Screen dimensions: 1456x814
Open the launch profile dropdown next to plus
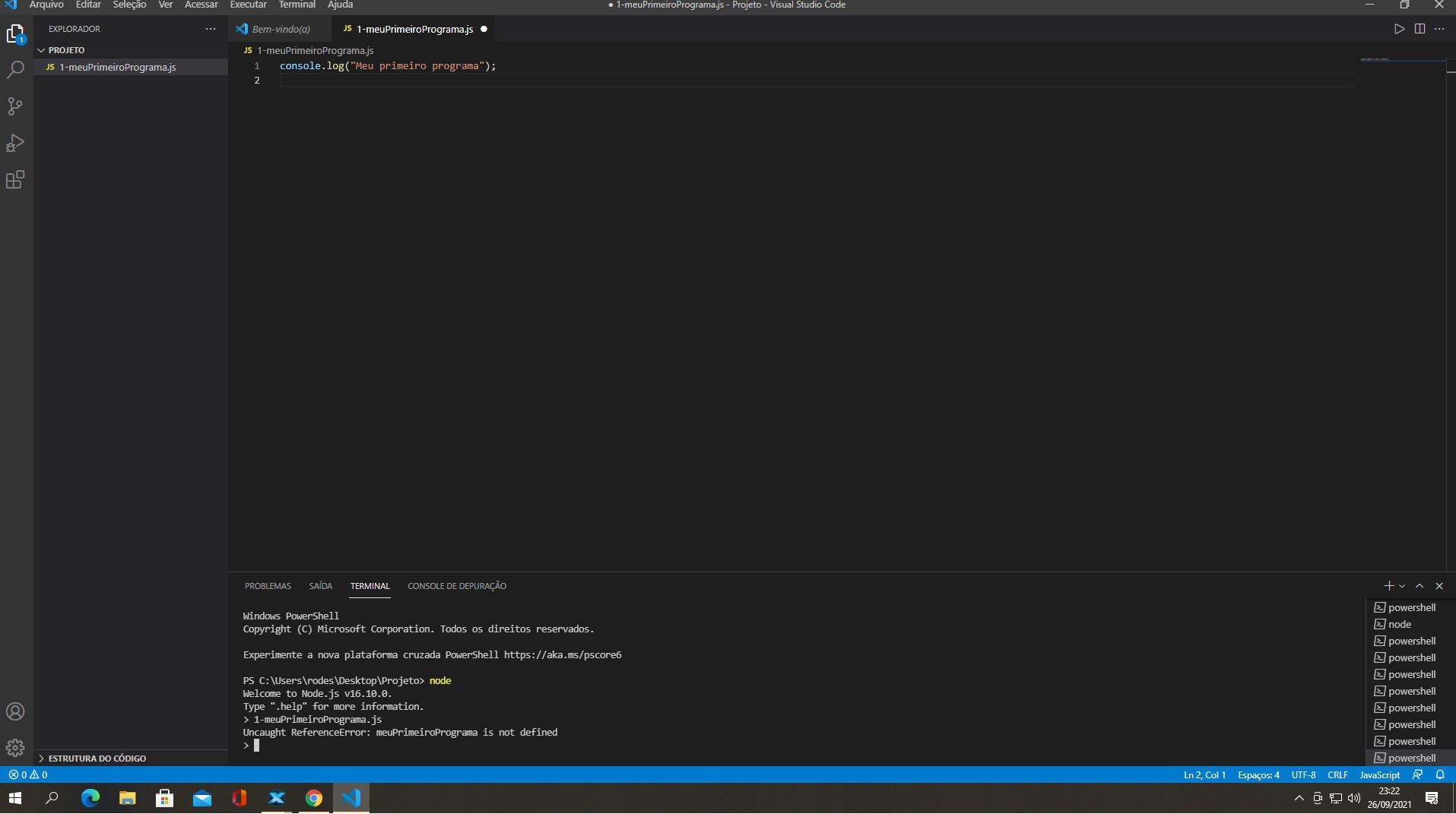point(1402,585)
